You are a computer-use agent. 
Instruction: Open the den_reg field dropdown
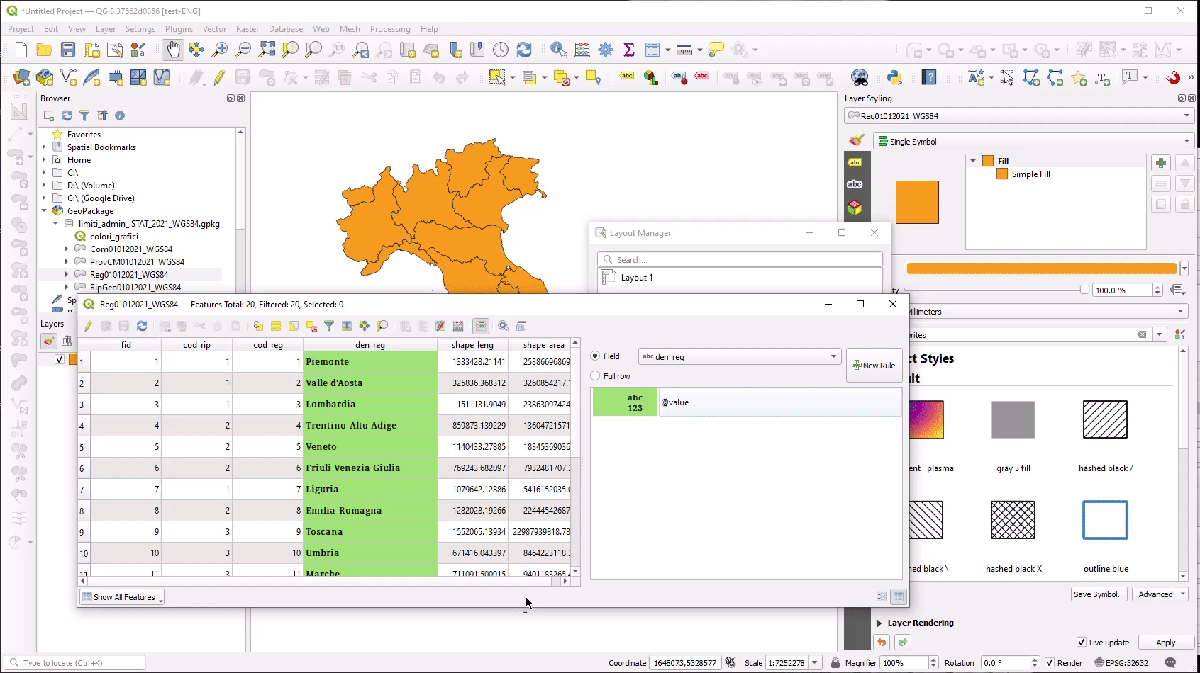739,356
